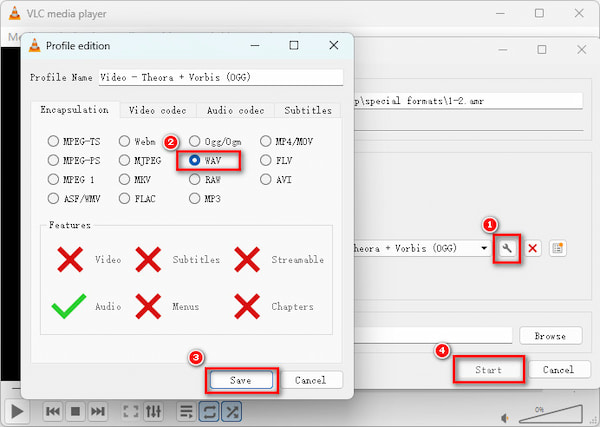The width and height of the screenshot is (600, 427).
Task: Click the next media button
Action: (98, 412)
